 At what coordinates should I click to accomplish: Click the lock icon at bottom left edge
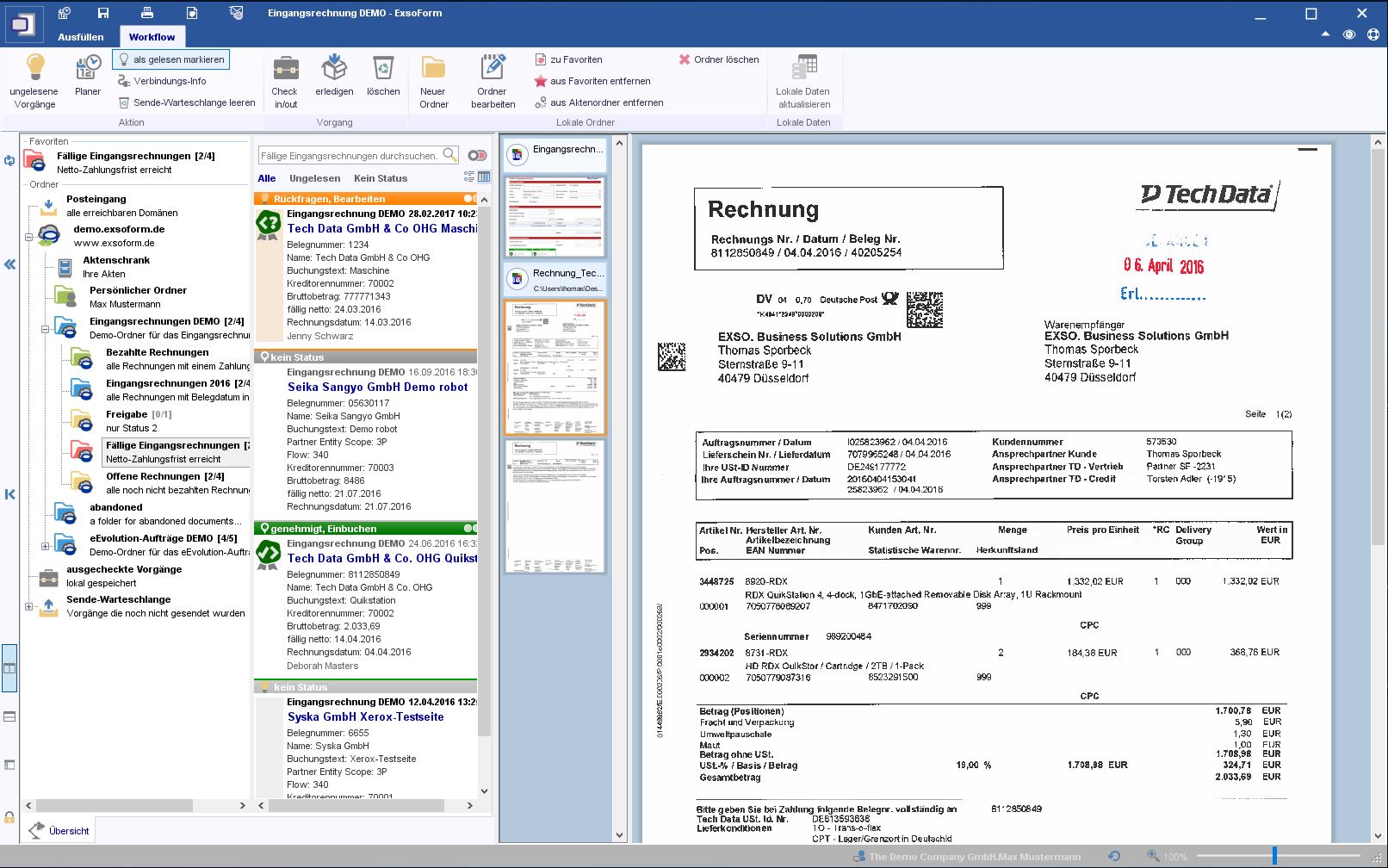click(9, 817)
